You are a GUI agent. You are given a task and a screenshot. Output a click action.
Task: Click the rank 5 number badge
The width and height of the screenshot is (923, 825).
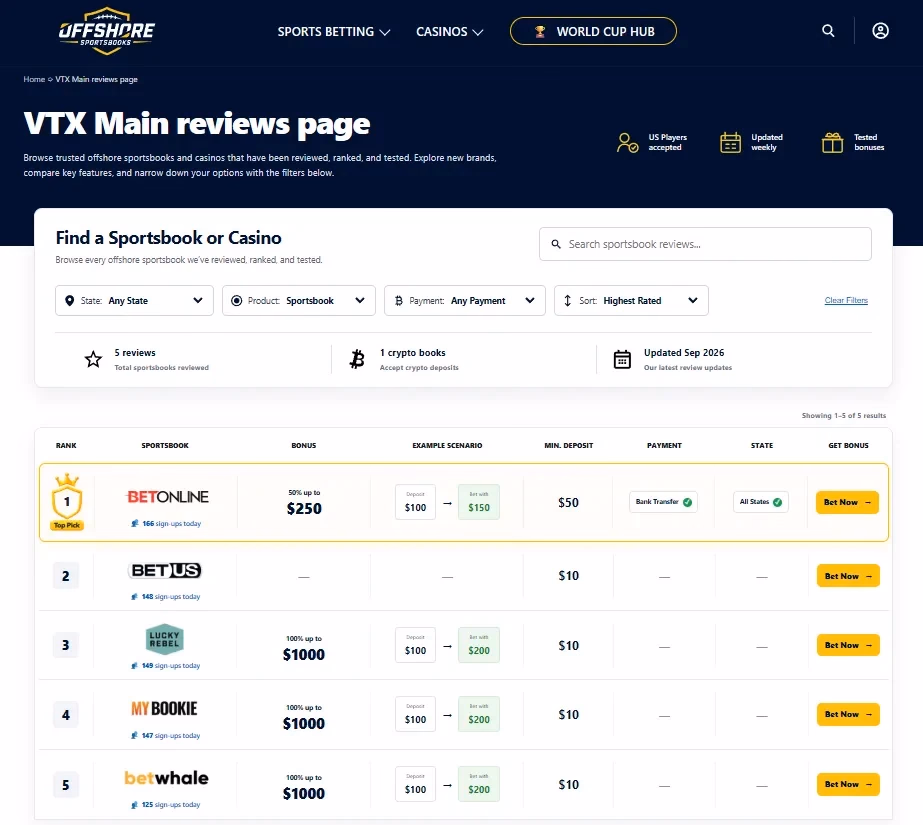pyautogui.click(x=65, y=784)
